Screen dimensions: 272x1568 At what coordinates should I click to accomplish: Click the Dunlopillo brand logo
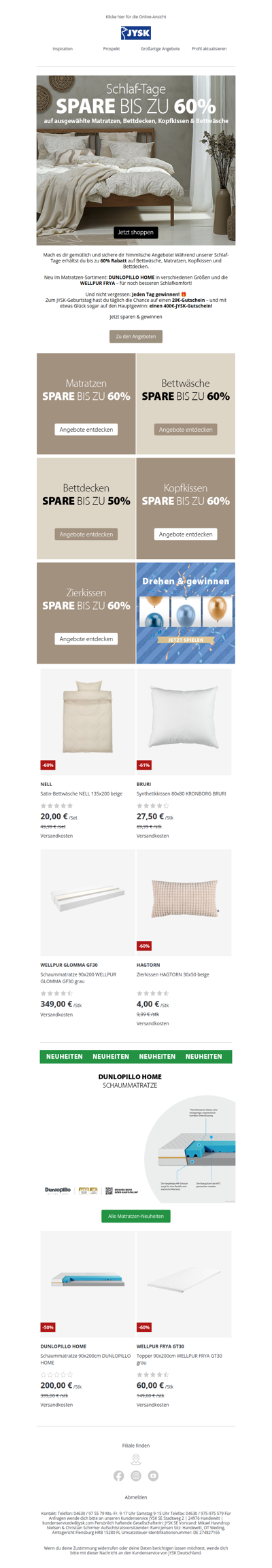click(x=58, y=1190)
